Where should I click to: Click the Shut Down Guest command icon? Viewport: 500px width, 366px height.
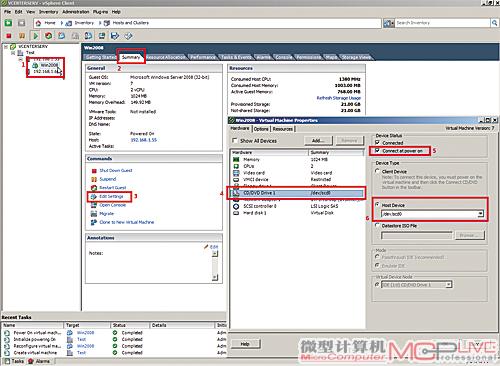(x=94, y=171)
